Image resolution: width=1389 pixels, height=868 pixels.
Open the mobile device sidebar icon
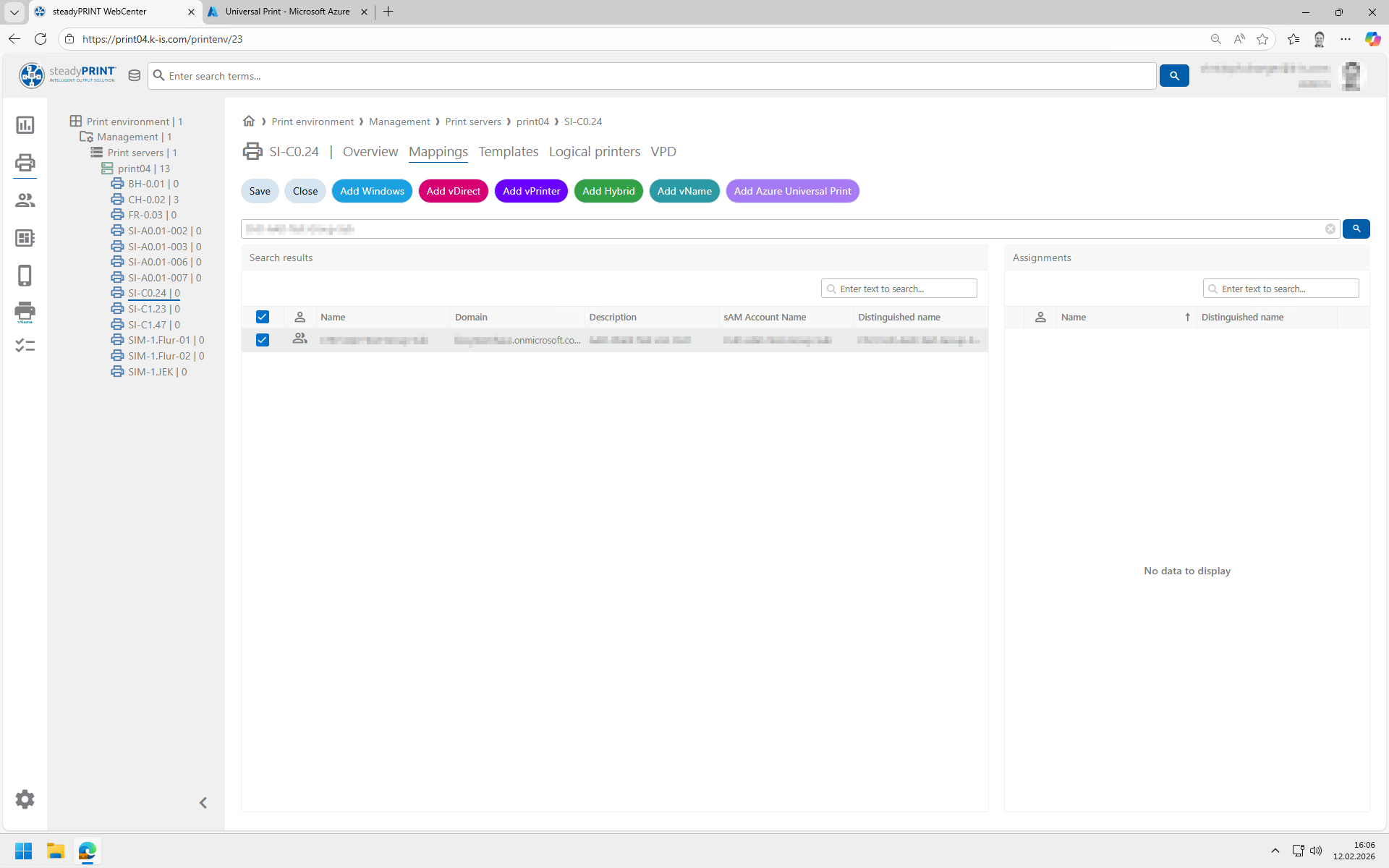tap(25, 276)
